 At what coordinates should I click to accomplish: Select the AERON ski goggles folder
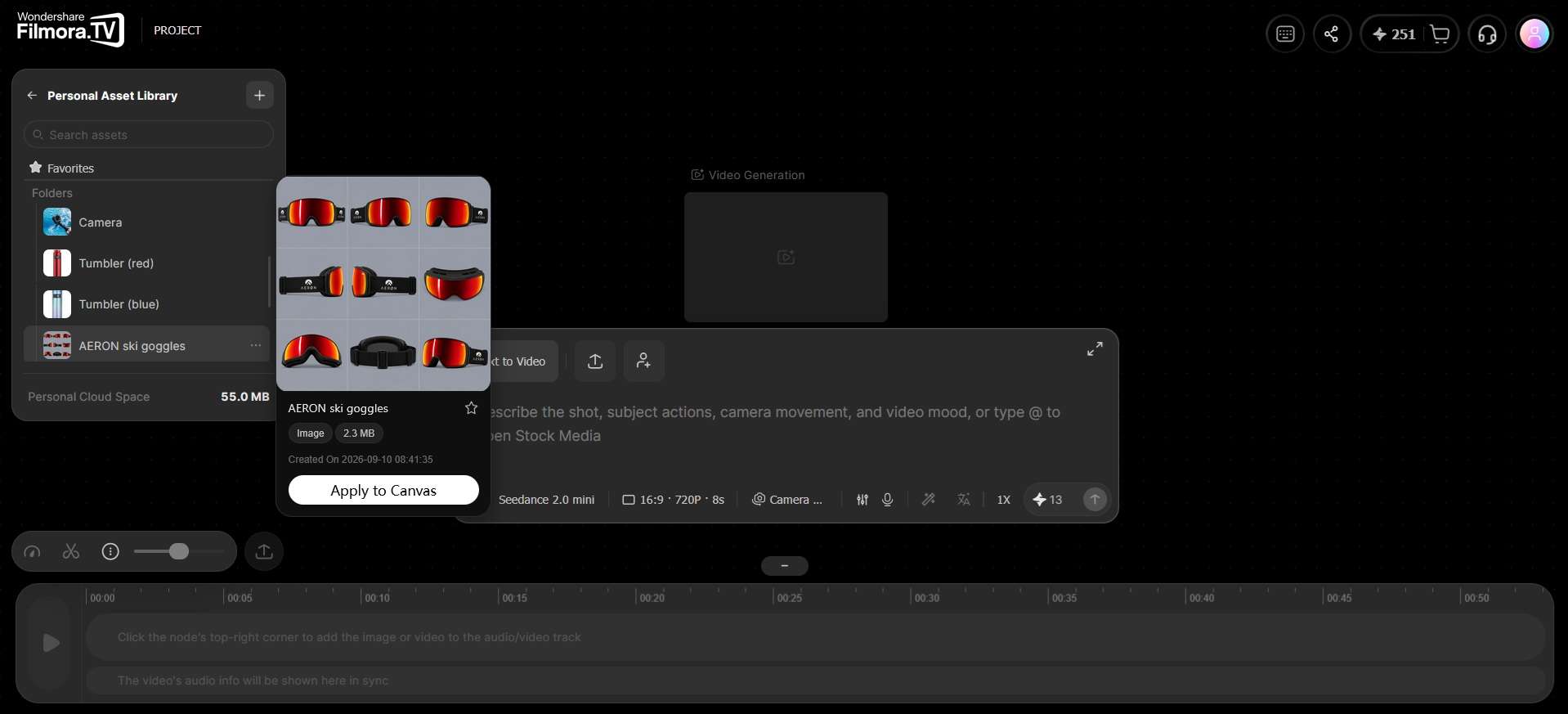pyautogui.click(x=147, y=346)
